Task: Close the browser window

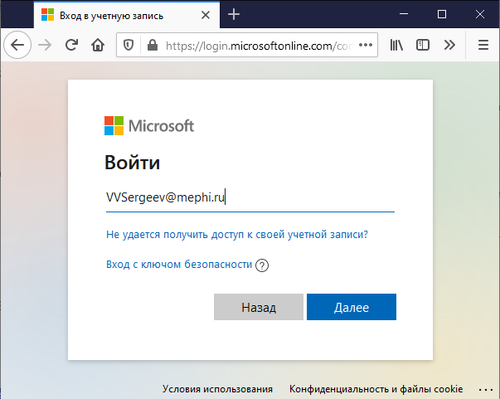Action: pyautogui.click(x=480, y=14)
